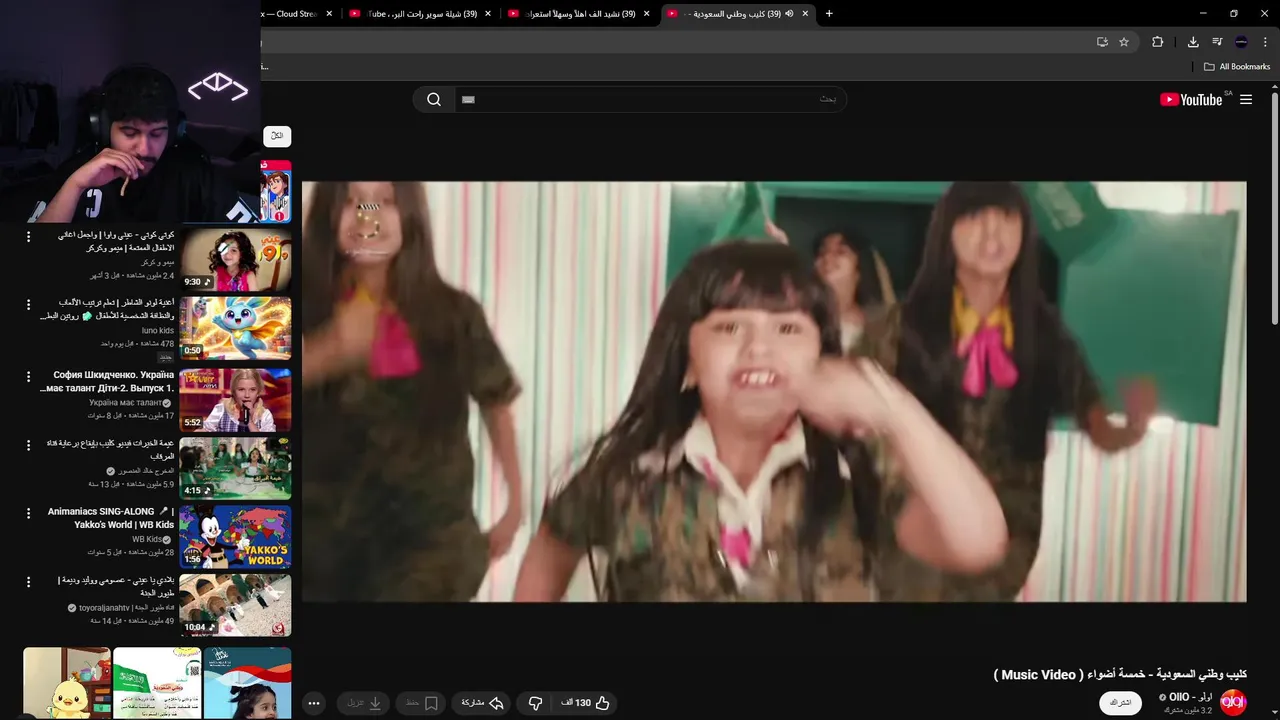Image resolution: width=1280 pixels, height=720 pixels.
Task: Like the video with 130K thumbs up
Action: click(x=586, y=703)
